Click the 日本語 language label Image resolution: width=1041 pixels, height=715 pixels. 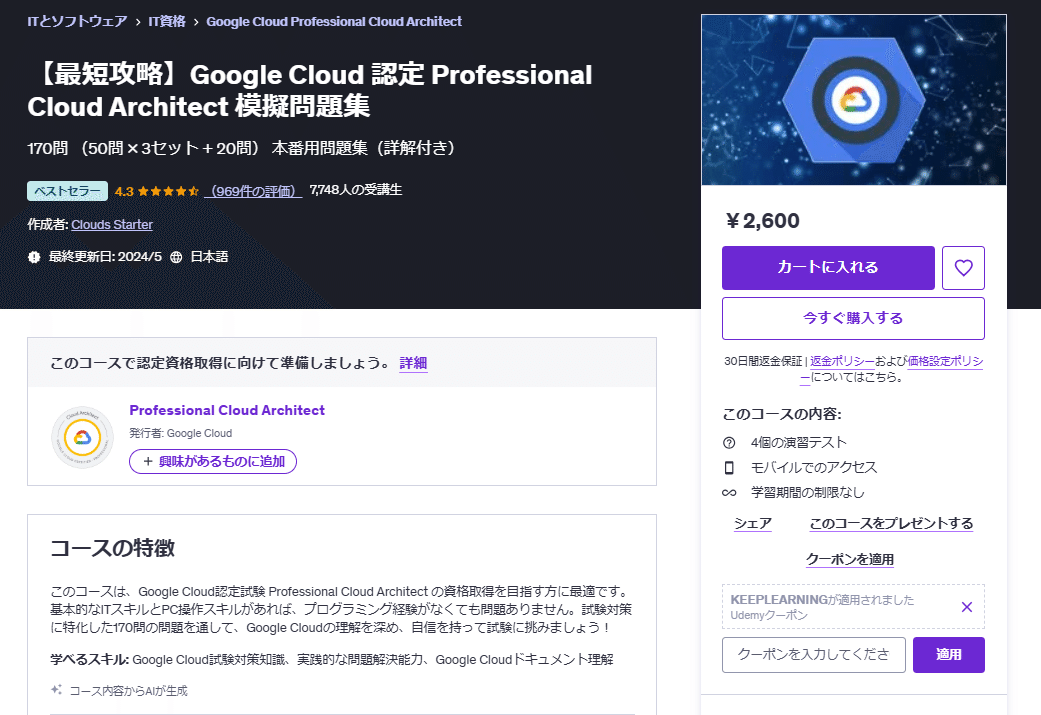[x=209, y=257]
